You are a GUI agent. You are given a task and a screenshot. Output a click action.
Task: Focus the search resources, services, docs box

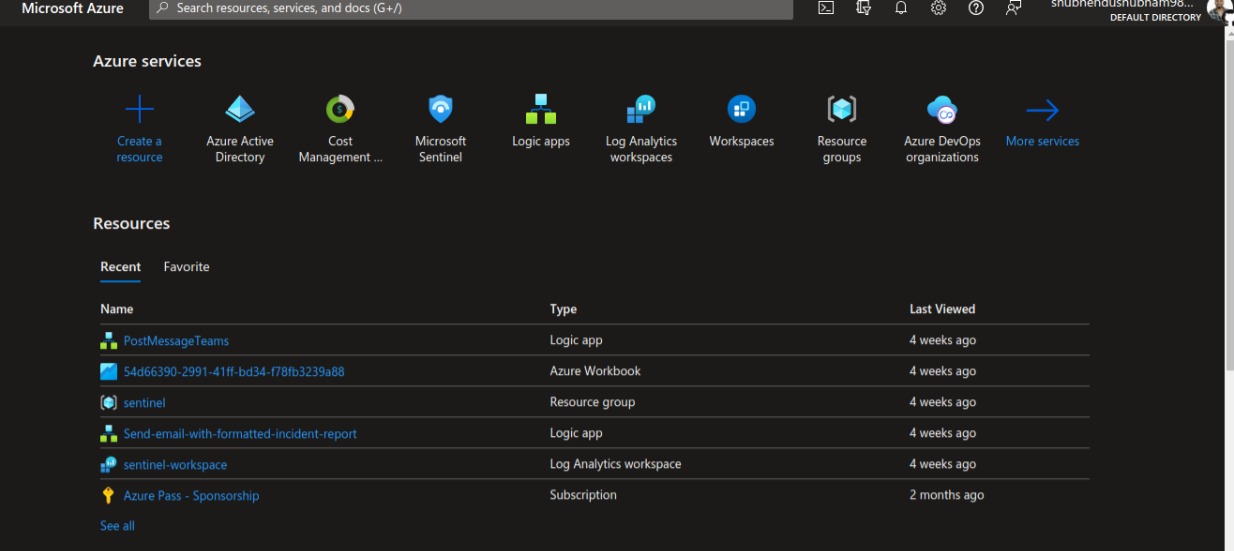(471, 8)
